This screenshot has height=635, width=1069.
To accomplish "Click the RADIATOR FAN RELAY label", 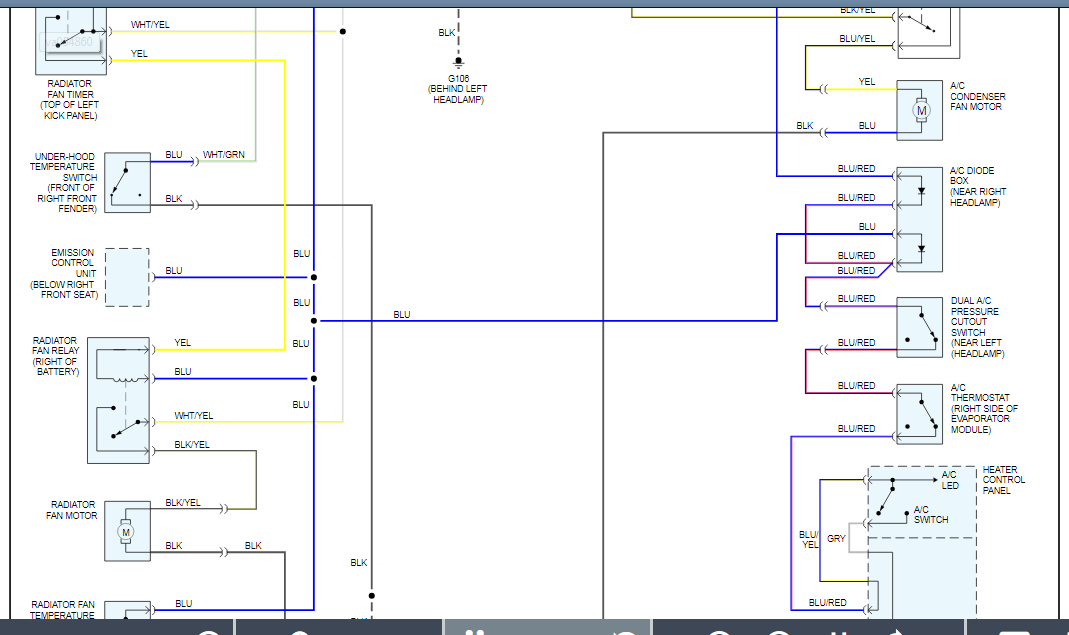I will pyautogui.click(x=56, y=356).
